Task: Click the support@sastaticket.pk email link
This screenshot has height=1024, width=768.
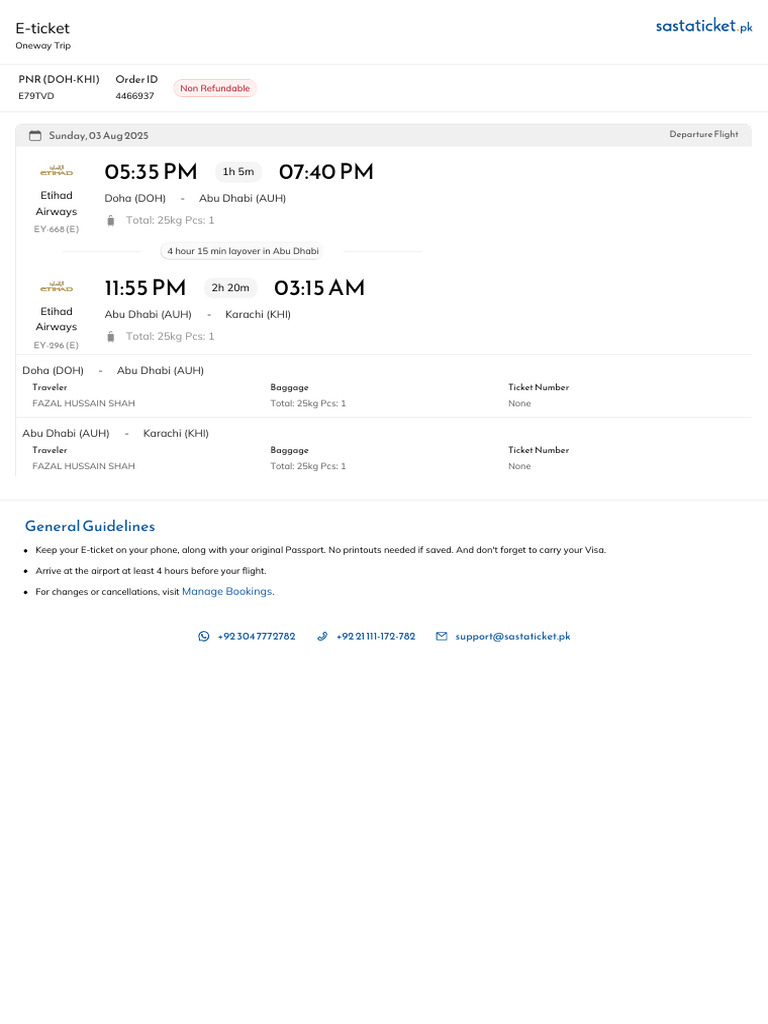Action: pos(512,636)
